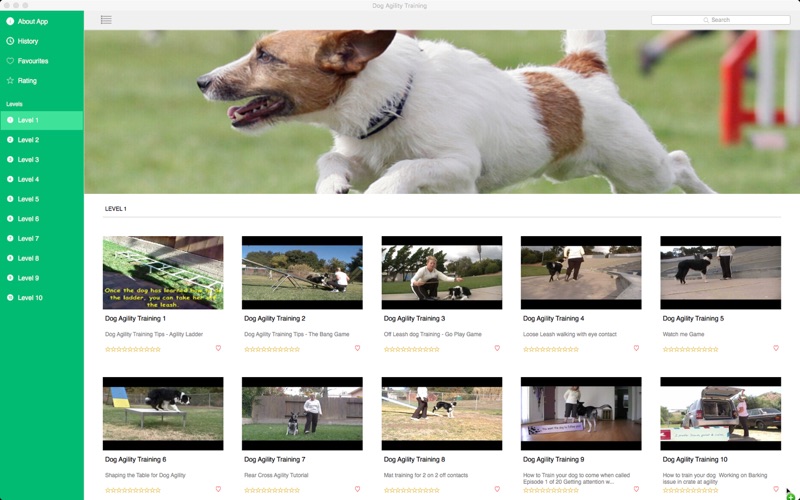Toggle the sidebar list icon in toolbar
Image resolution: width=800 pixels, height=500 pixels.
coord(106,20)
